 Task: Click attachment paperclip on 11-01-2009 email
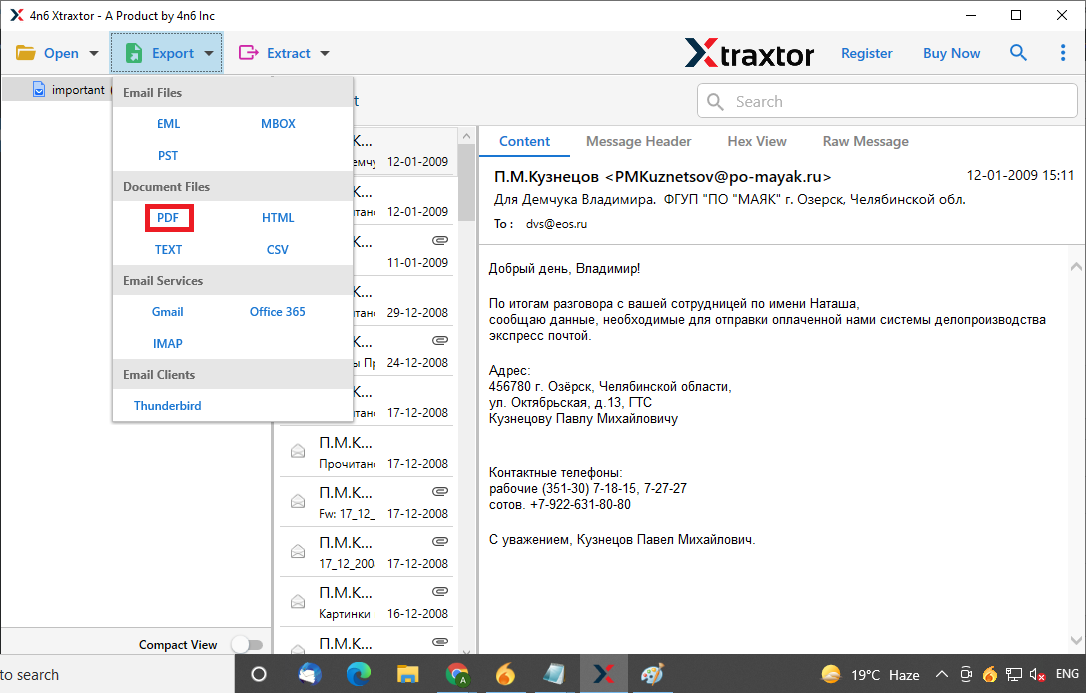pos(440,241)
